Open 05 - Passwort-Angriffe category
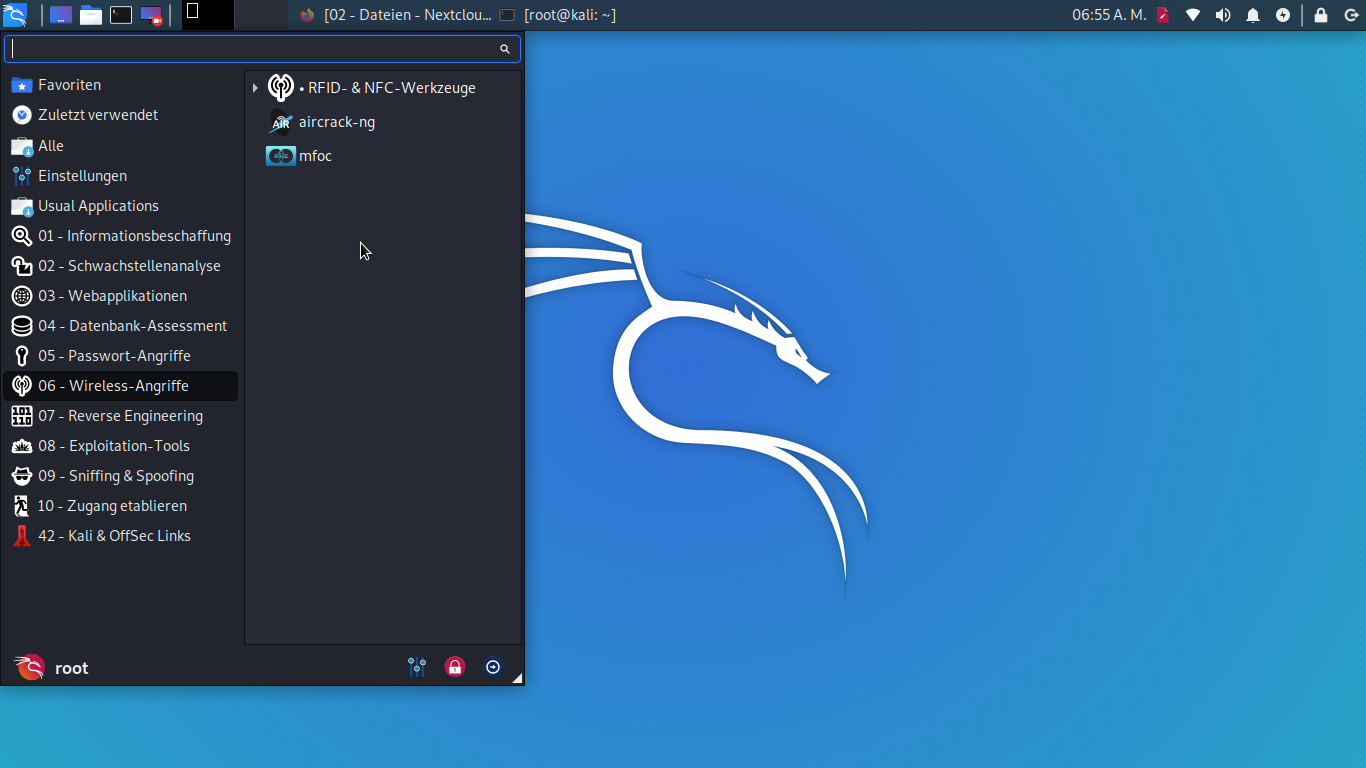 click(x=121, y=356)
